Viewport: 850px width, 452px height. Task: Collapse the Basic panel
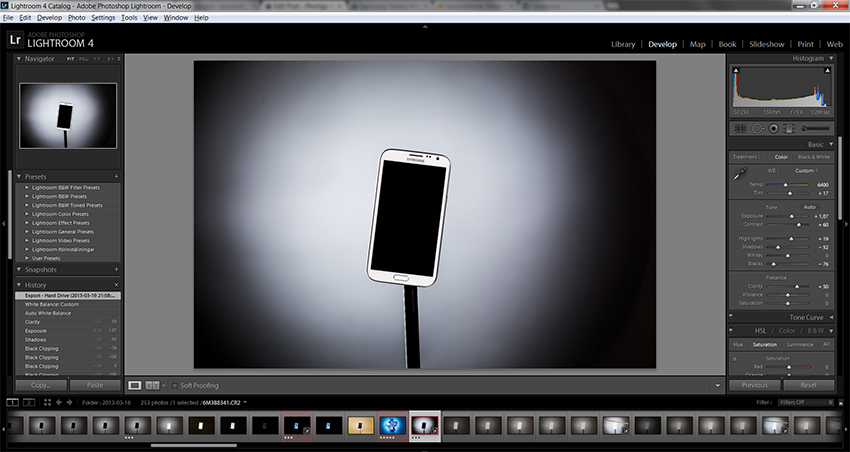830,144
